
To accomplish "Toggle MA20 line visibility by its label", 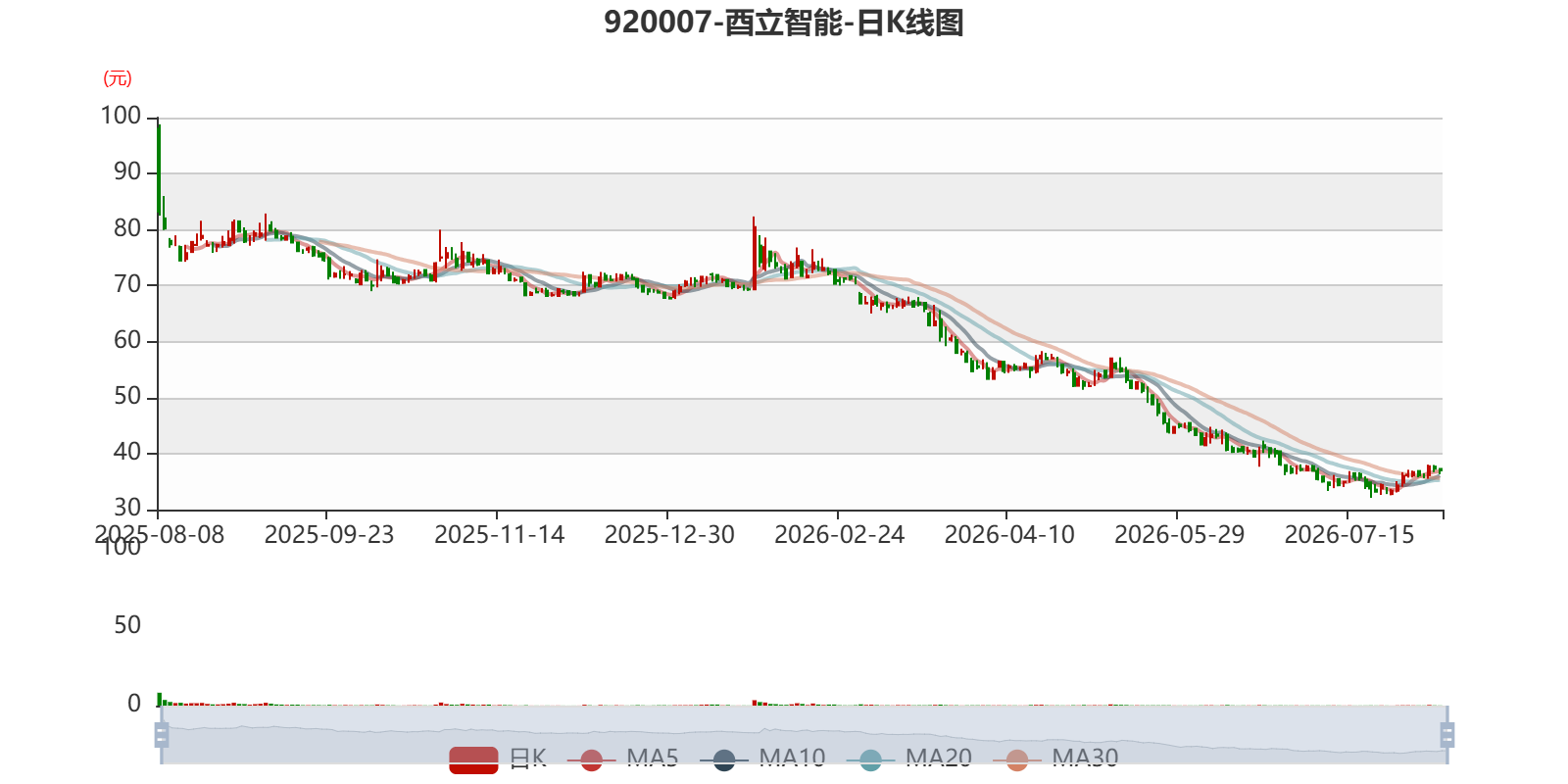I will (939, 758).
